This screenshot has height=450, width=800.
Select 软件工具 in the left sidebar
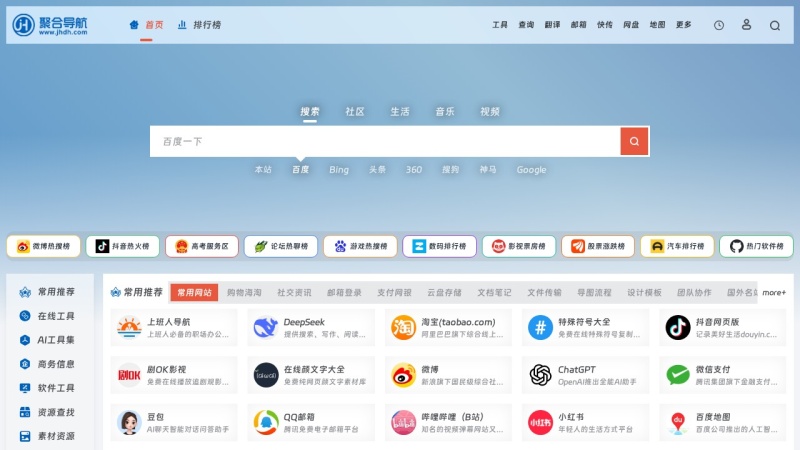click(49, 388)
